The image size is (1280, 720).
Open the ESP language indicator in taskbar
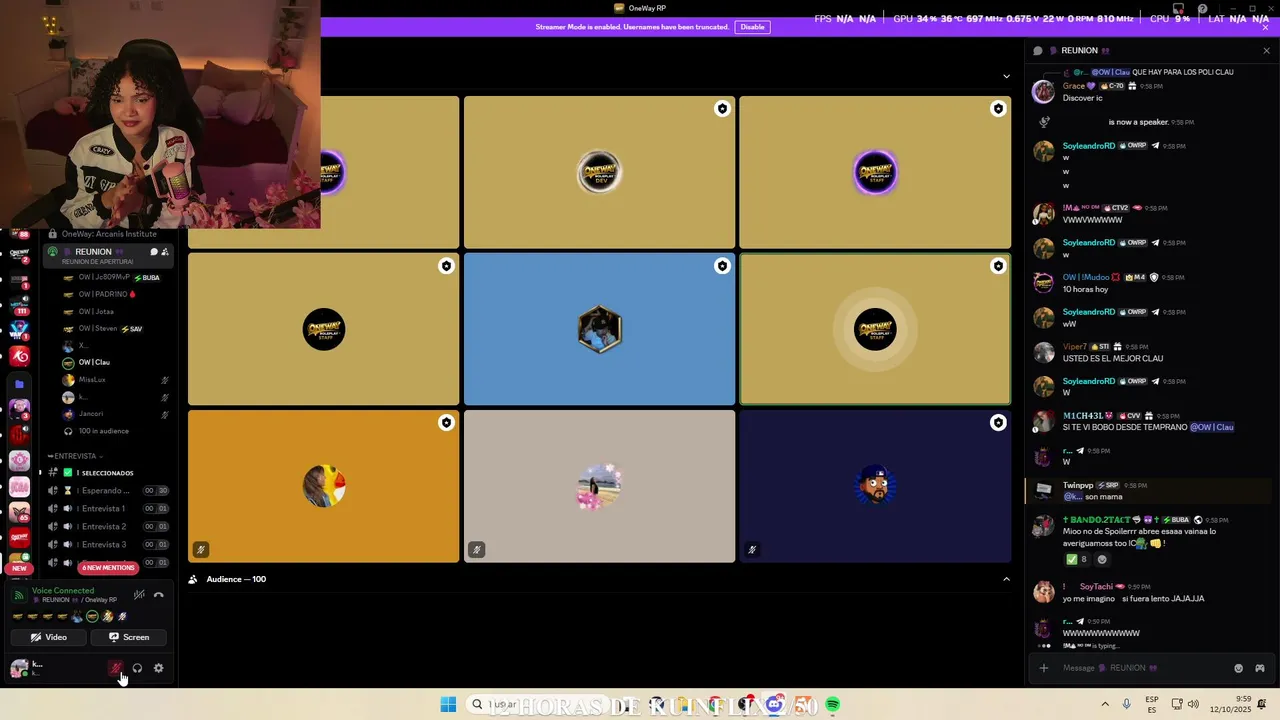coord(1152,704)
